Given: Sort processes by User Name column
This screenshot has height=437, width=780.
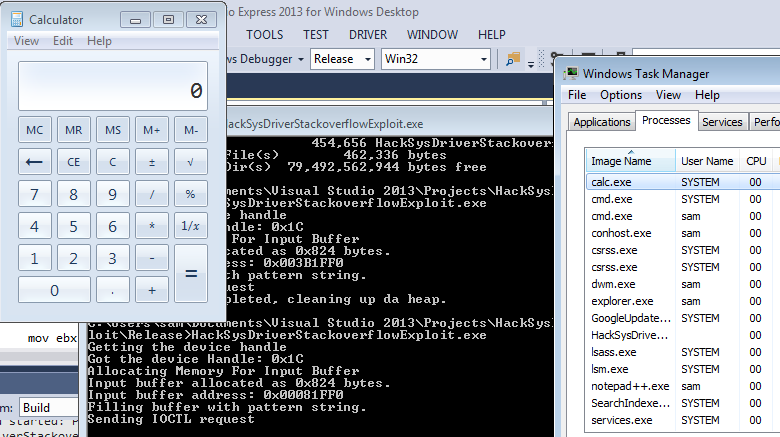Looking at the screenshot, I should tap(707, 161).
